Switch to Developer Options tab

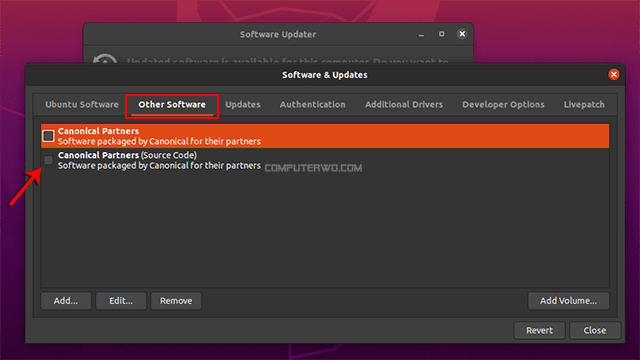(x=503, y=104)
